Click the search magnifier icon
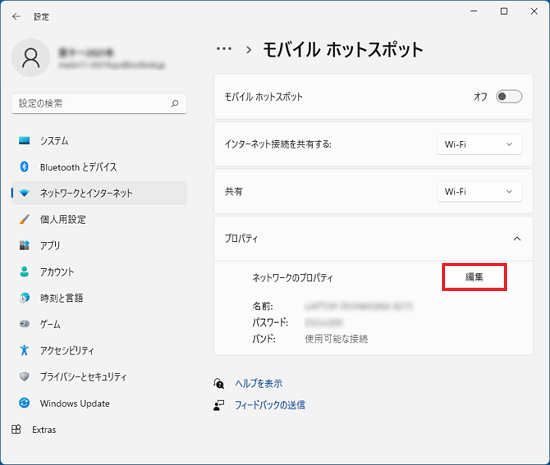Viewport: 550px width, 465px height. (x=175, y=103)
